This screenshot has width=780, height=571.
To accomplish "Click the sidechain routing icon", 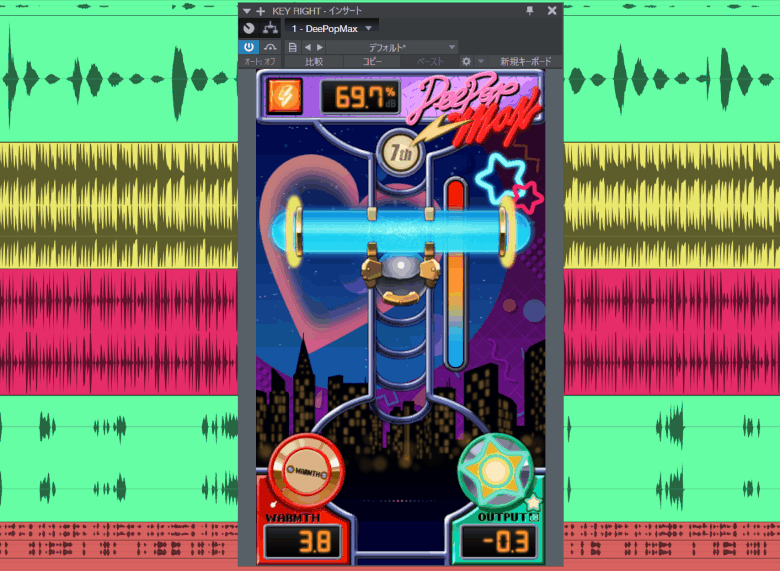I will tap(270, 28).
